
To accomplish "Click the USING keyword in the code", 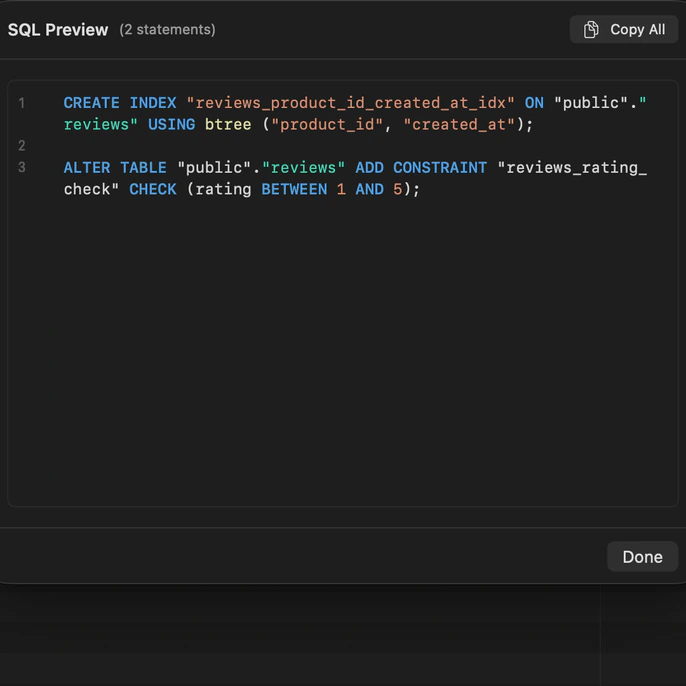I will (x=172, y=124).
